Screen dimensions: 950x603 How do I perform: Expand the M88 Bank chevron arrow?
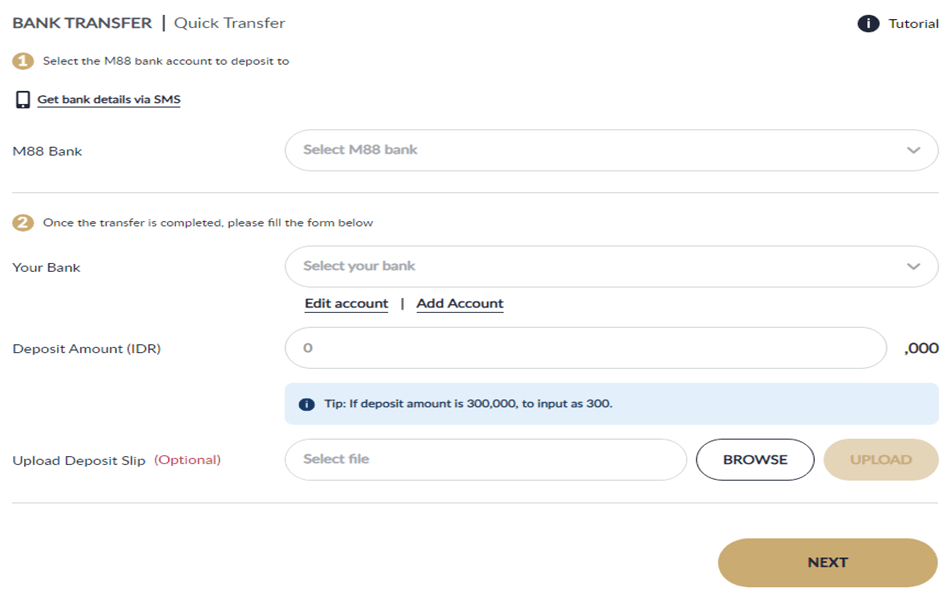point(913,150)
